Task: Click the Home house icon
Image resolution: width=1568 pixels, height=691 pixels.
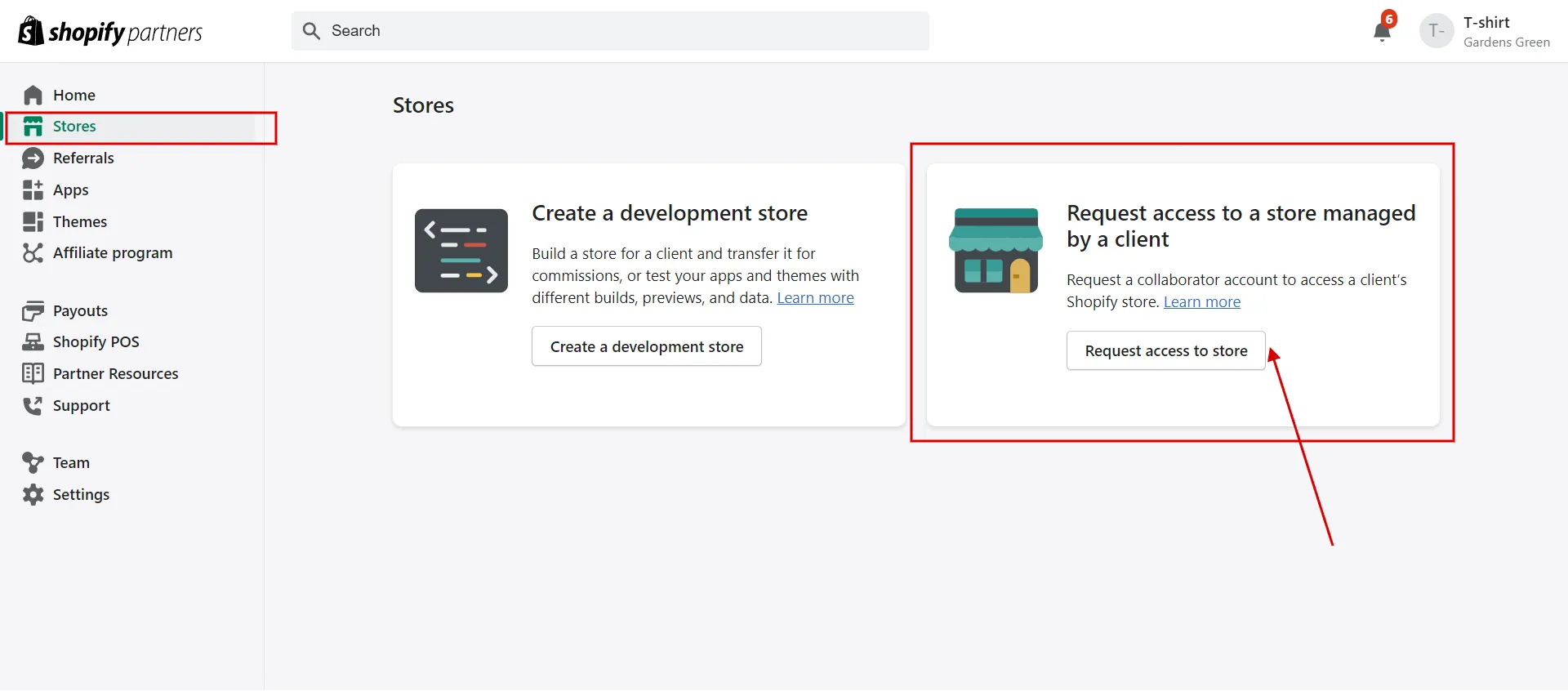Action: click(33, 96)
